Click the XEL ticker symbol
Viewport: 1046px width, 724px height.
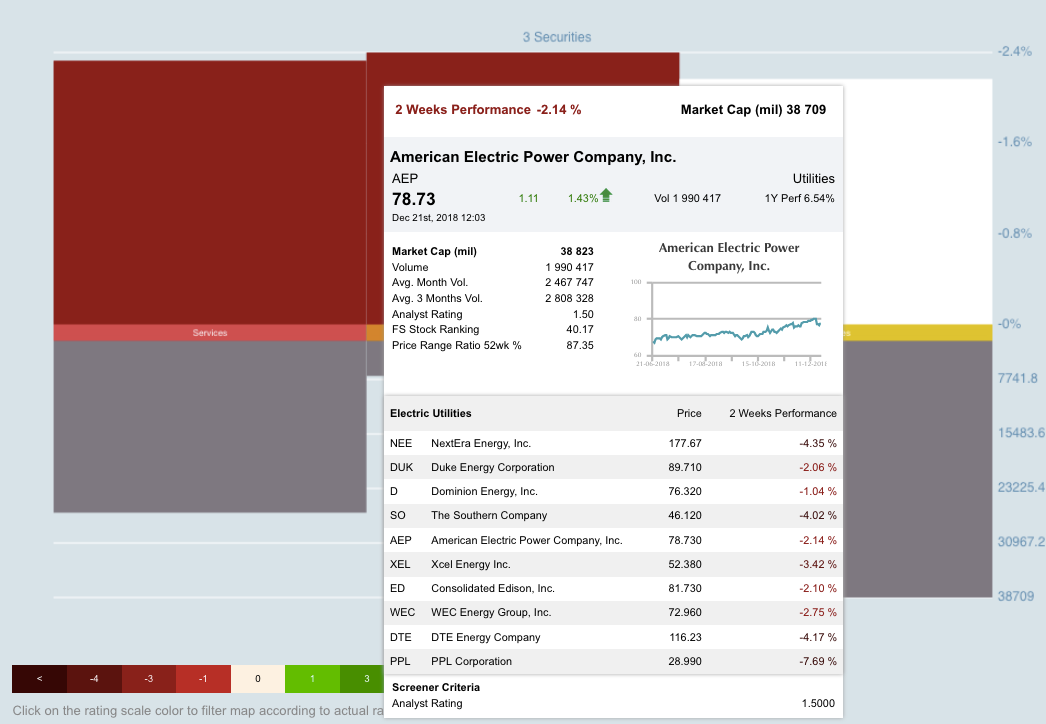click(x=400, y=564)
